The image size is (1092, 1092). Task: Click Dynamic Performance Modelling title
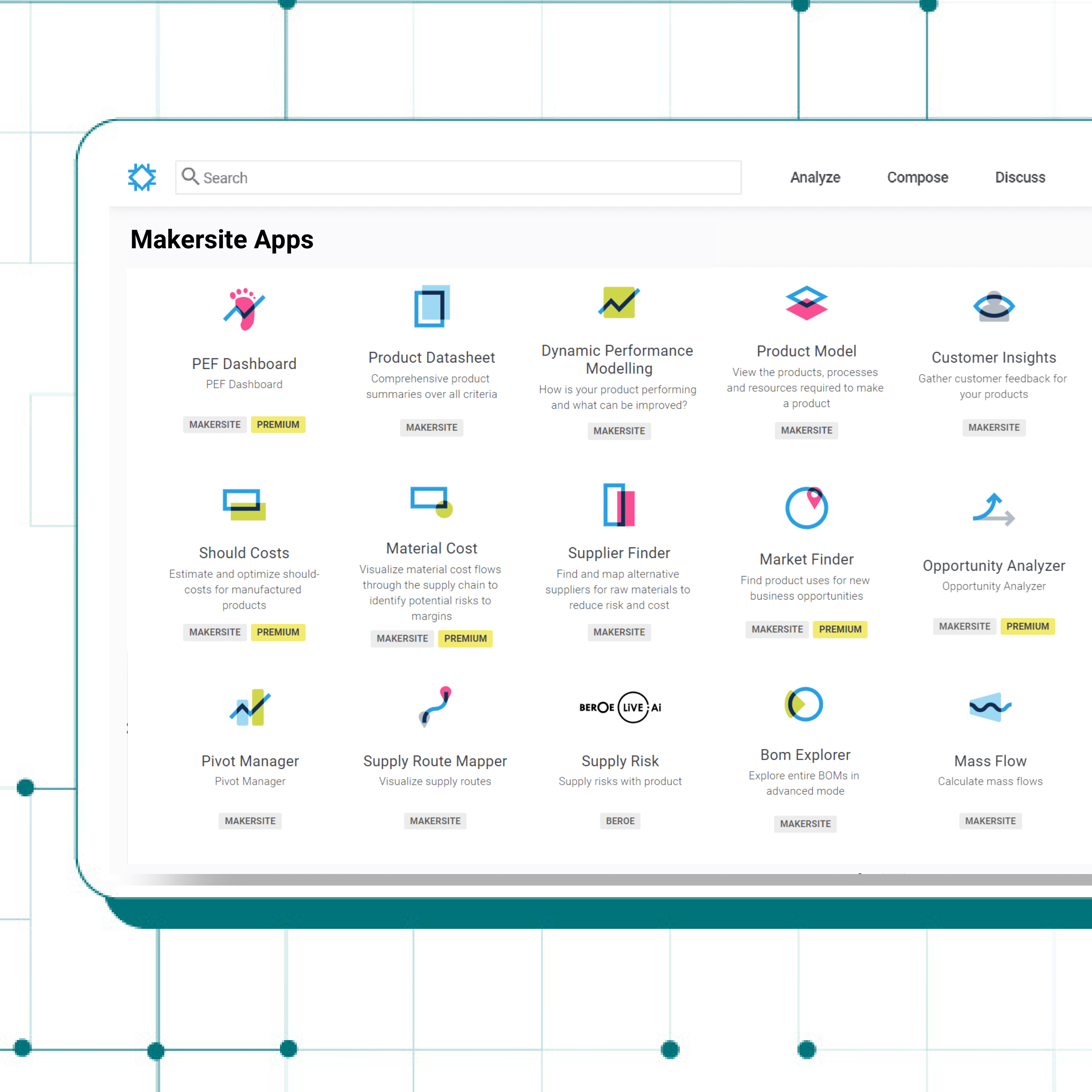pos(618,360)
